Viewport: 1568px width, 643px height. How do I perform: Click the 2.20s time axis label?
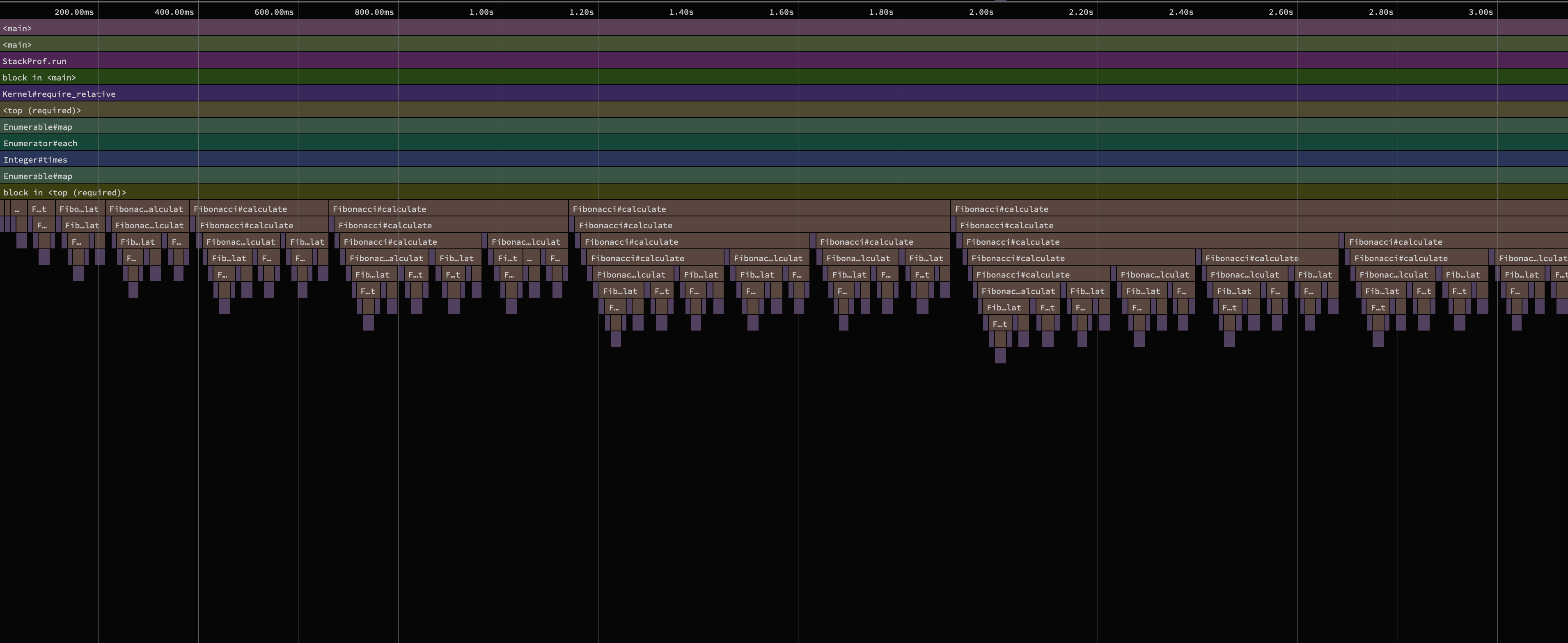[x=1080, y=11]
